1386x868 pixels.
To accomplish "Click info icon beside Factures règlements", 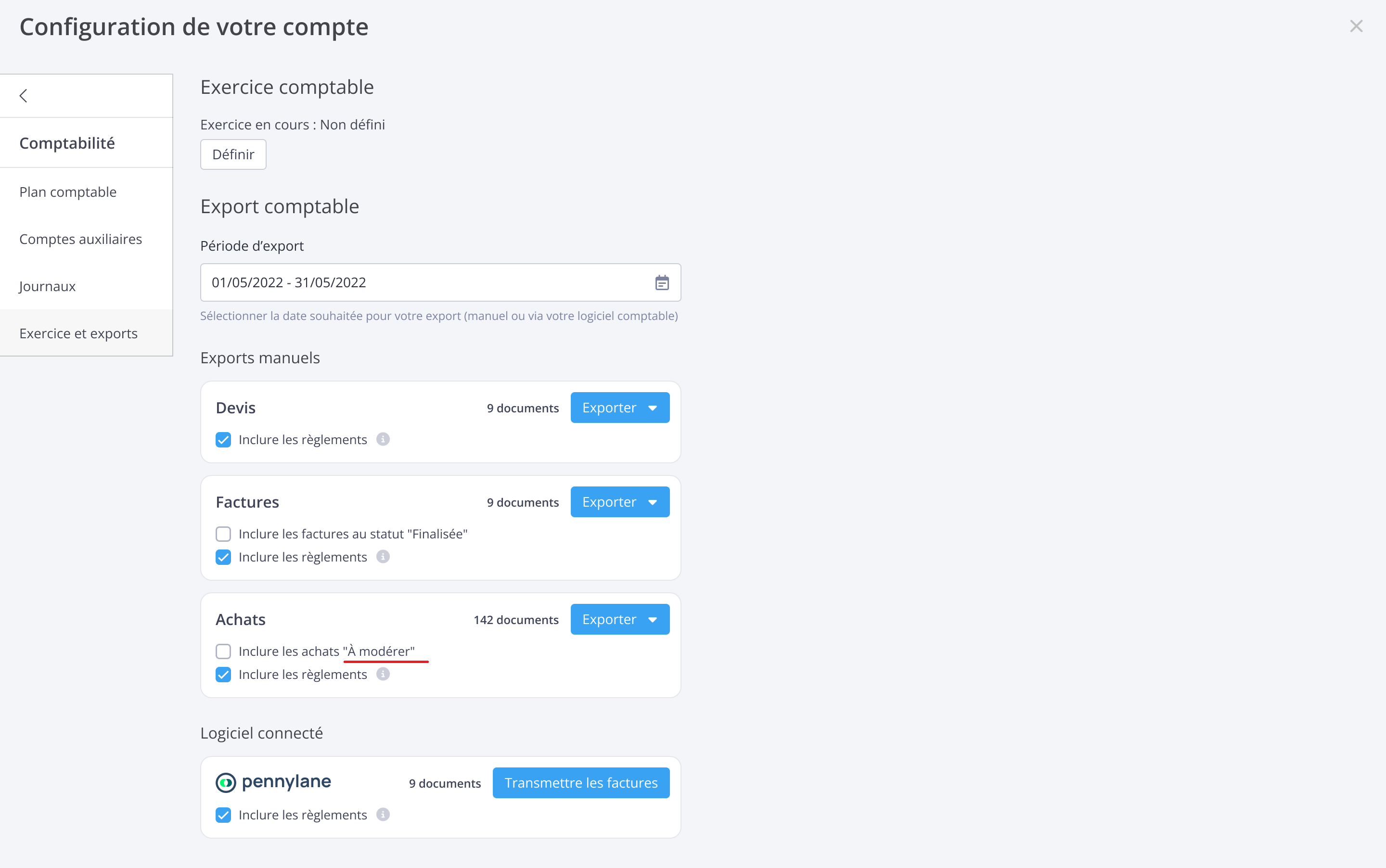I will pos(383,557).
